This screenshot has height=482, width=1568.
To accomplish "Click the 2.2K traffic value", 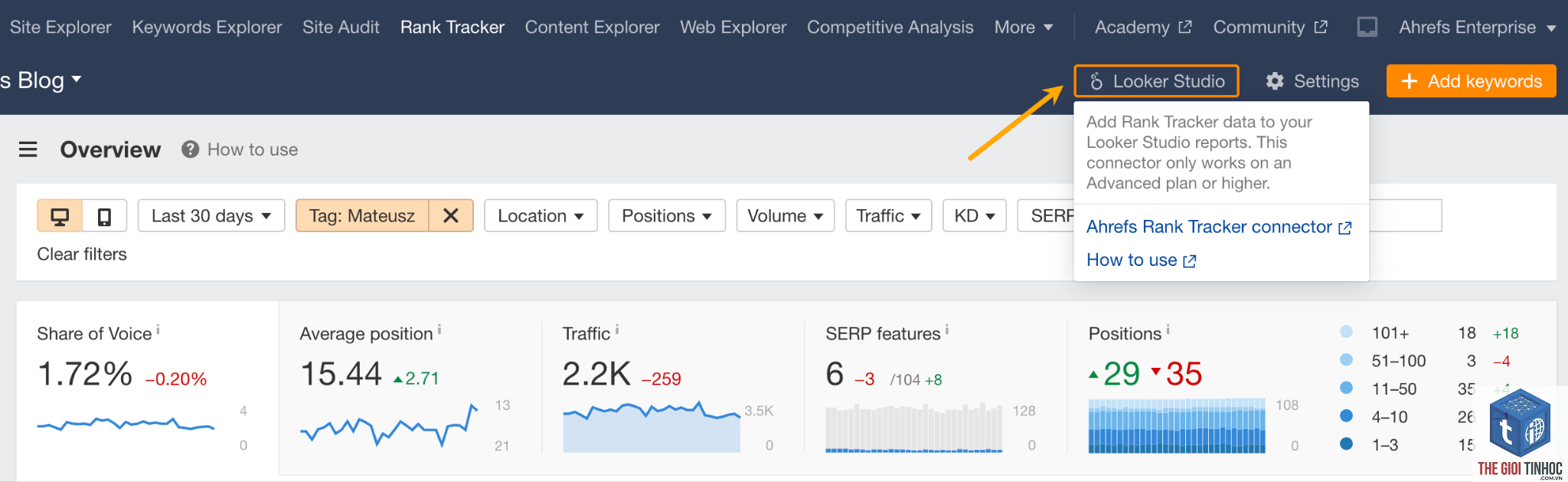I will click(596, 375).
